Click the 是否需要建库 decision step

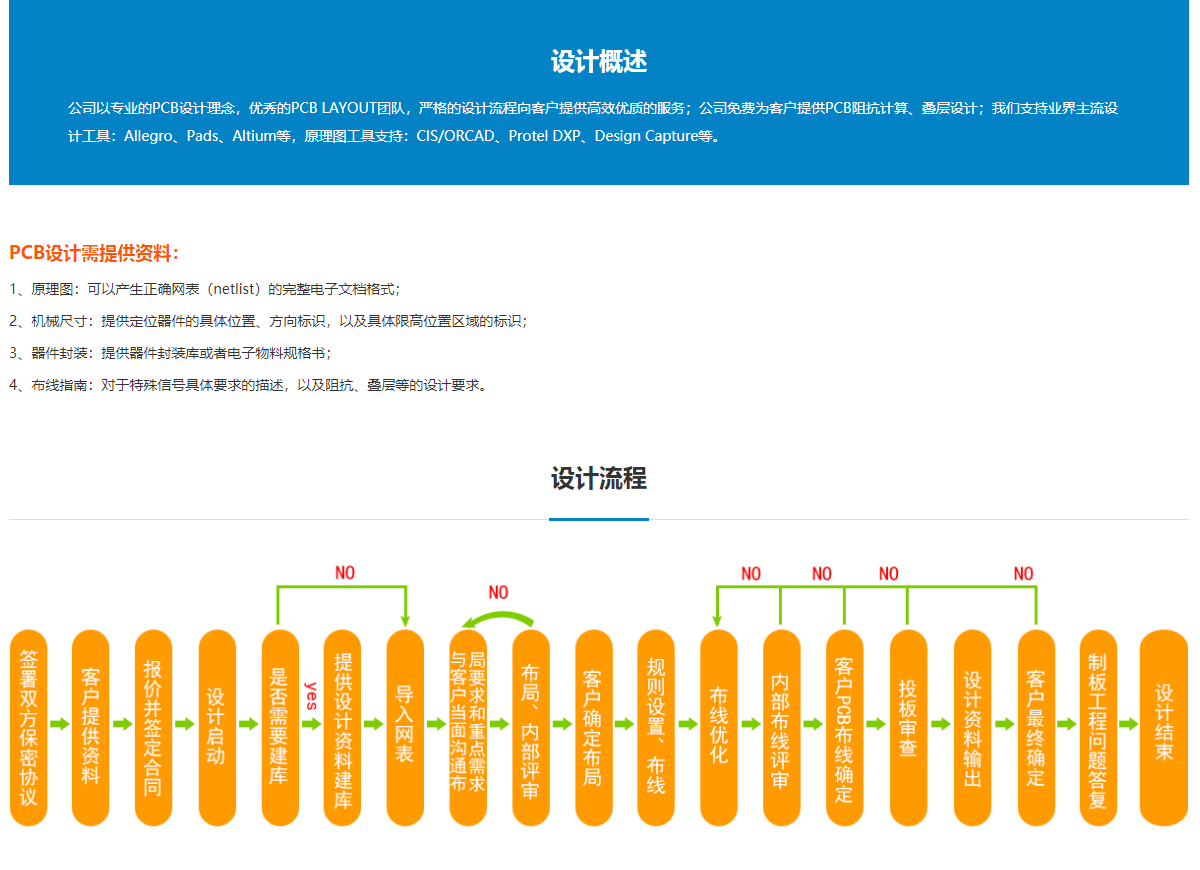pyautogui.click(x=280, y=727)
